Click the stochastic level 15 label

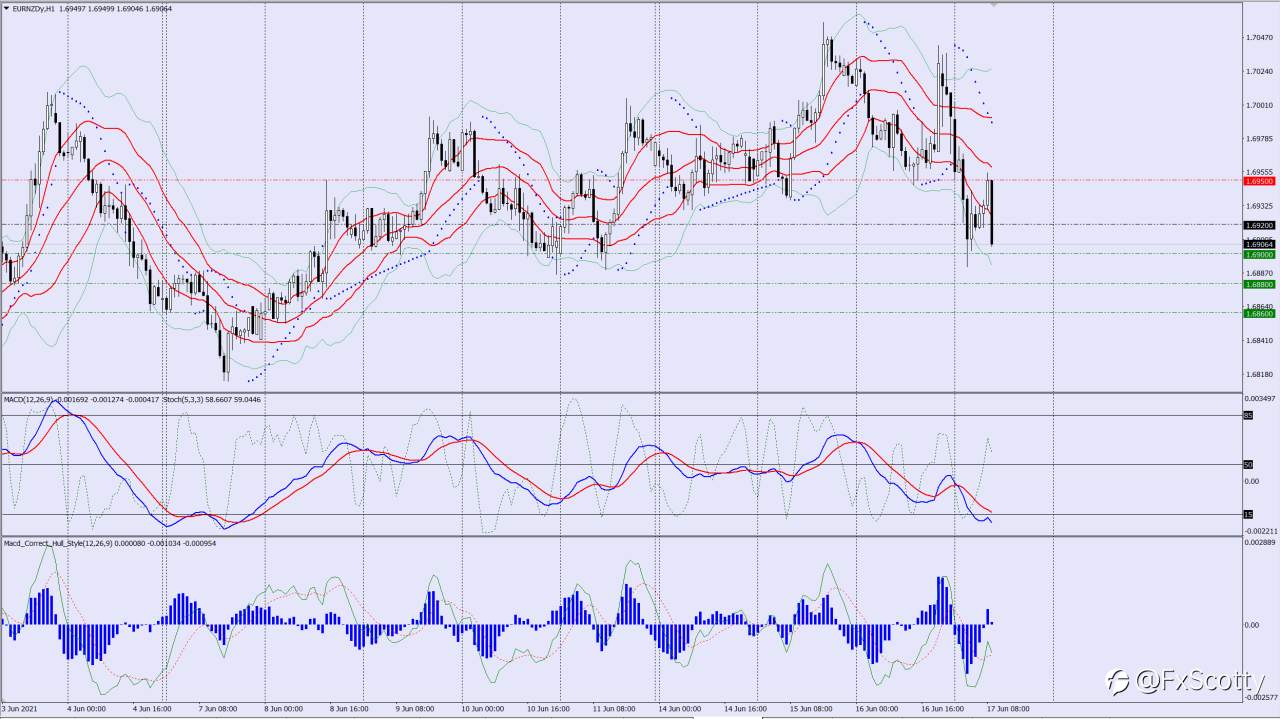(x=1248, y=514)
